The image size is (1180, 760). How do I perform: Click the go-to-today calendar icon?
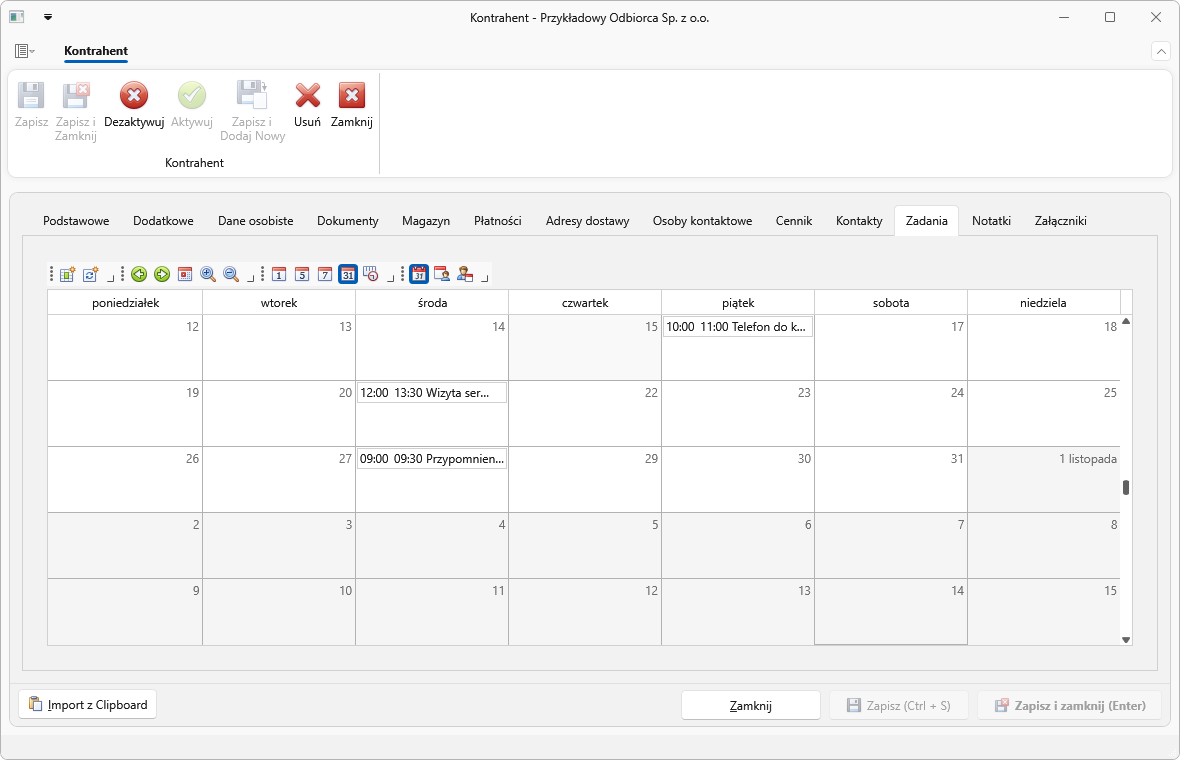coord(185,275)
